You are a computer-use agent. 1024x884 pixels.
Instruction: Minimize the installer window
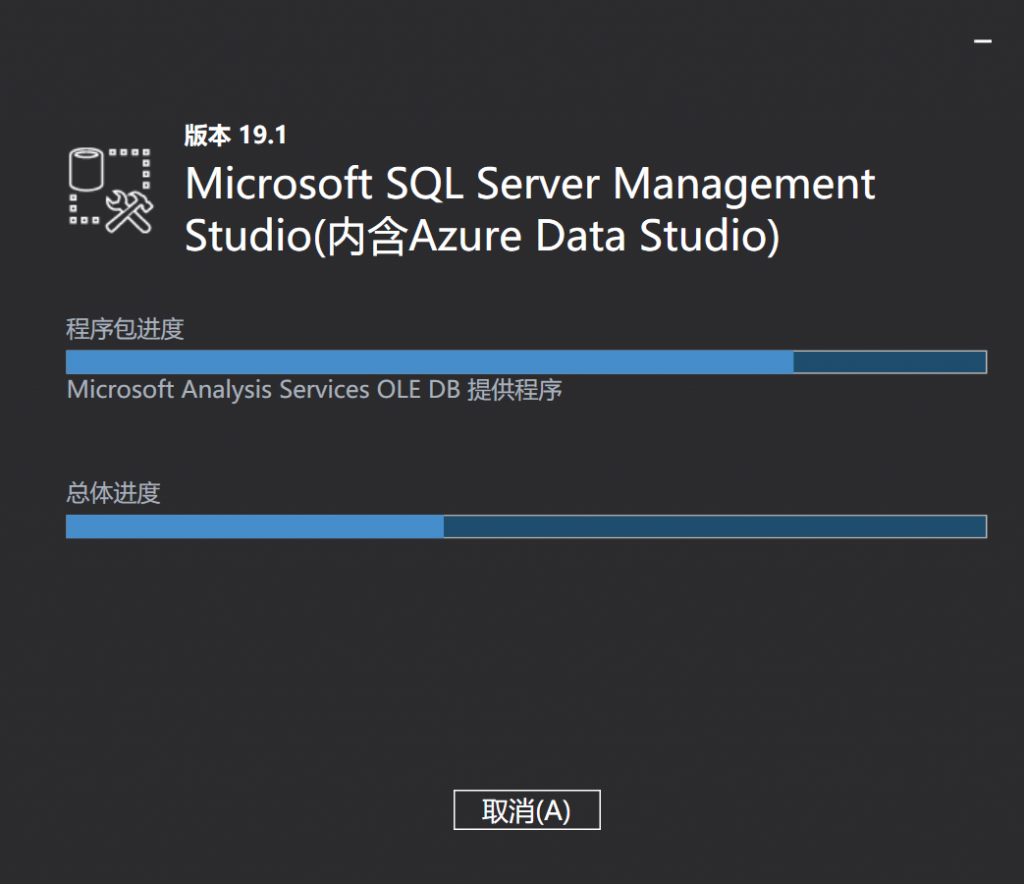coord(983,42)
